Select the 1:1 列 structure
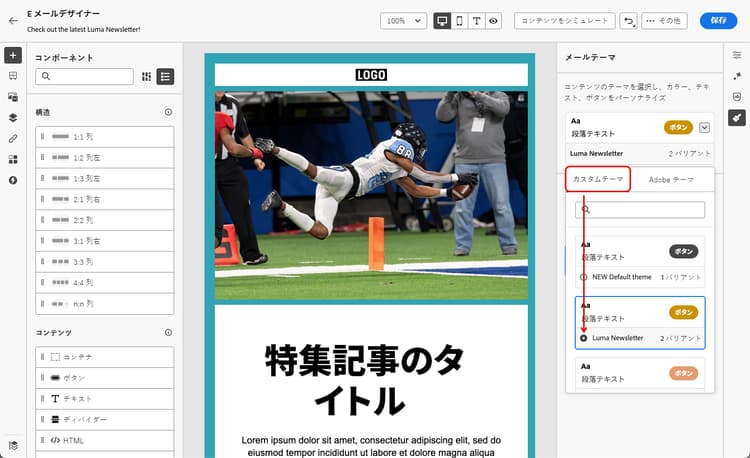750x458 pixels. click(x=105, y=137)
